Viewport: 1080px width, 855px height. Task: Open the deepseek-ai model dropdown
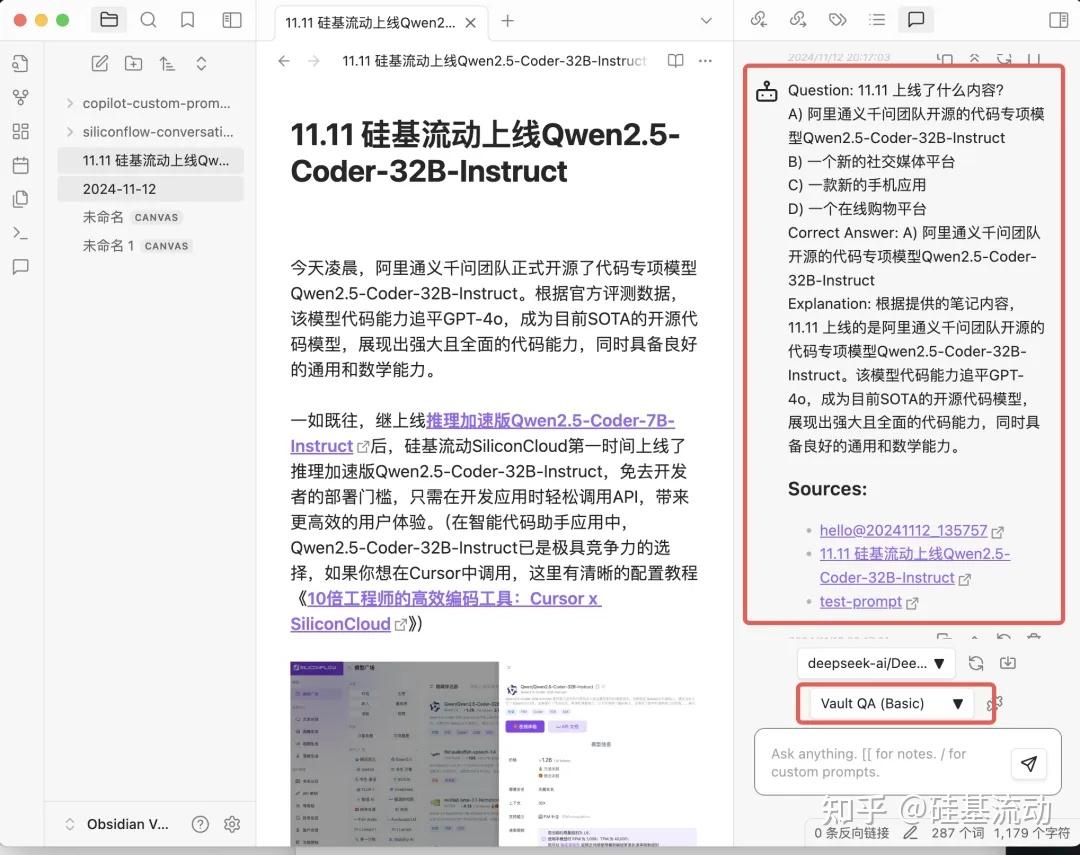(x=875, y=662)
